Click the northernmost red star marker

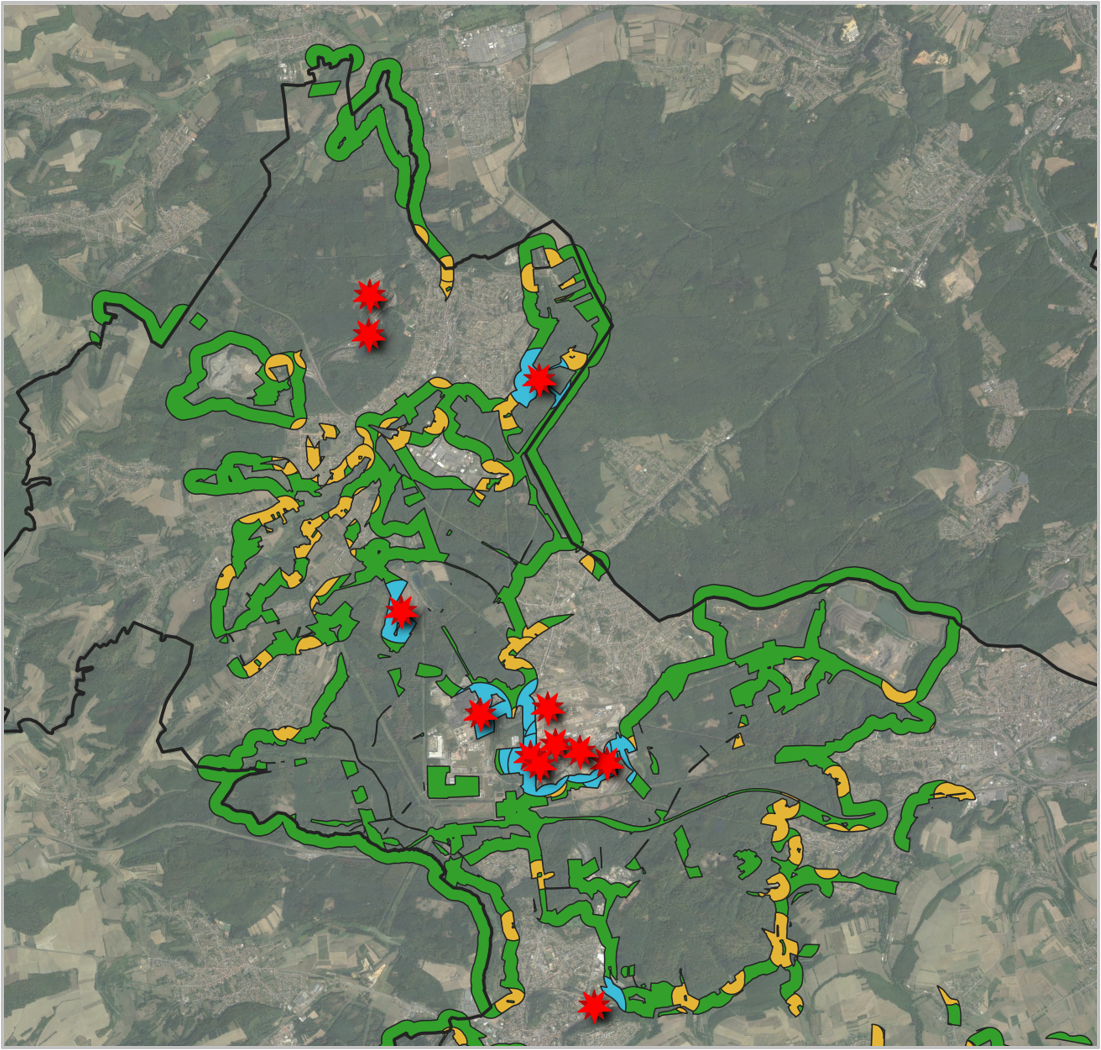(x=370, y=294)
